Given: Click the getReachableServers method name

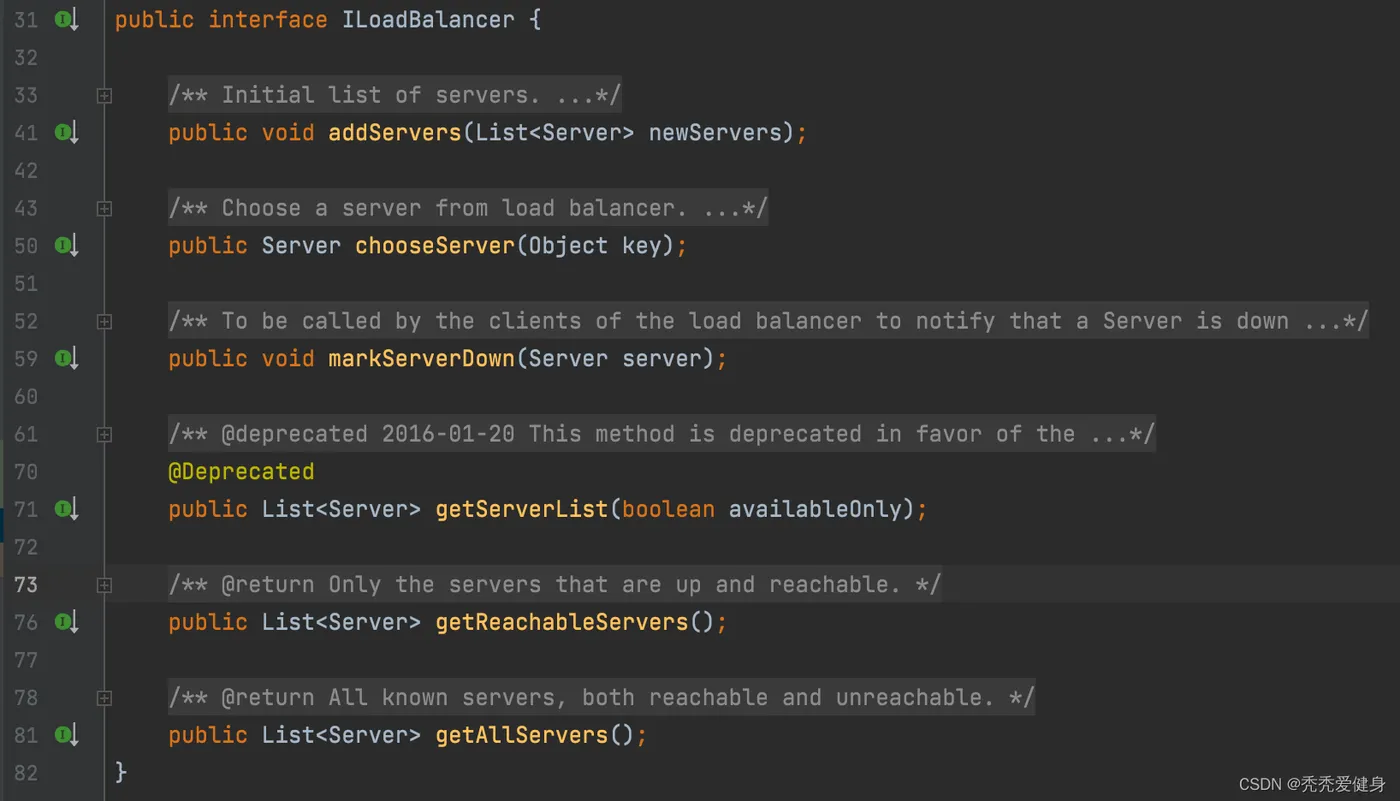Looking at the screenshot, I should click(562, 622).
